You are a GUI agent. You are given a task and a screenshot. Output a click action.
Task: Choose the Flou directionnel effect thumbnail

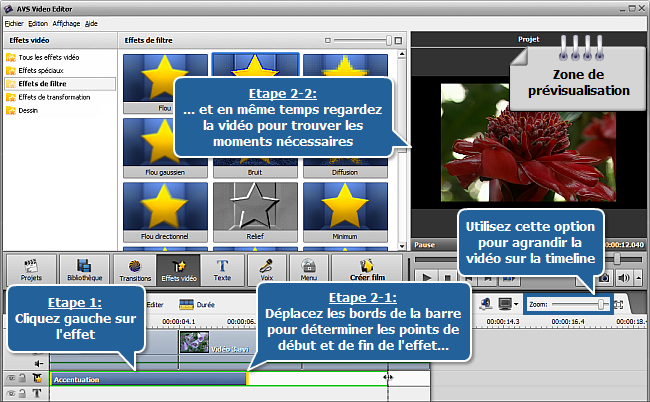[x=165, y=212]
